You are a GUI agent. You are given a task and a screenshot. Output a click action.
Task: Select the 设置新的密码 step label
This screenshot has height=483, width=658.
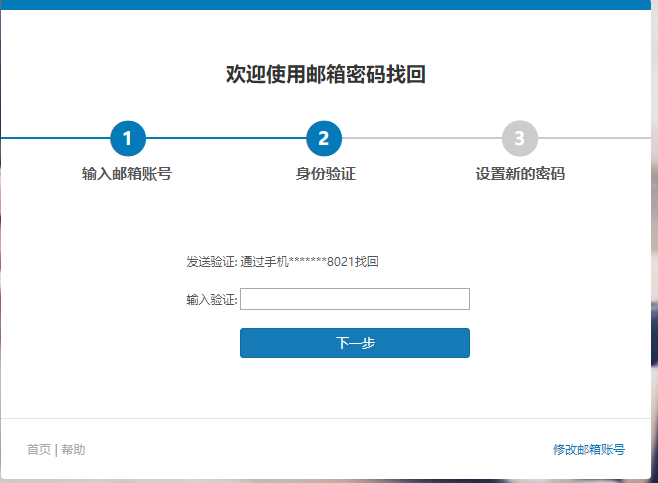(x=520, y=173)
